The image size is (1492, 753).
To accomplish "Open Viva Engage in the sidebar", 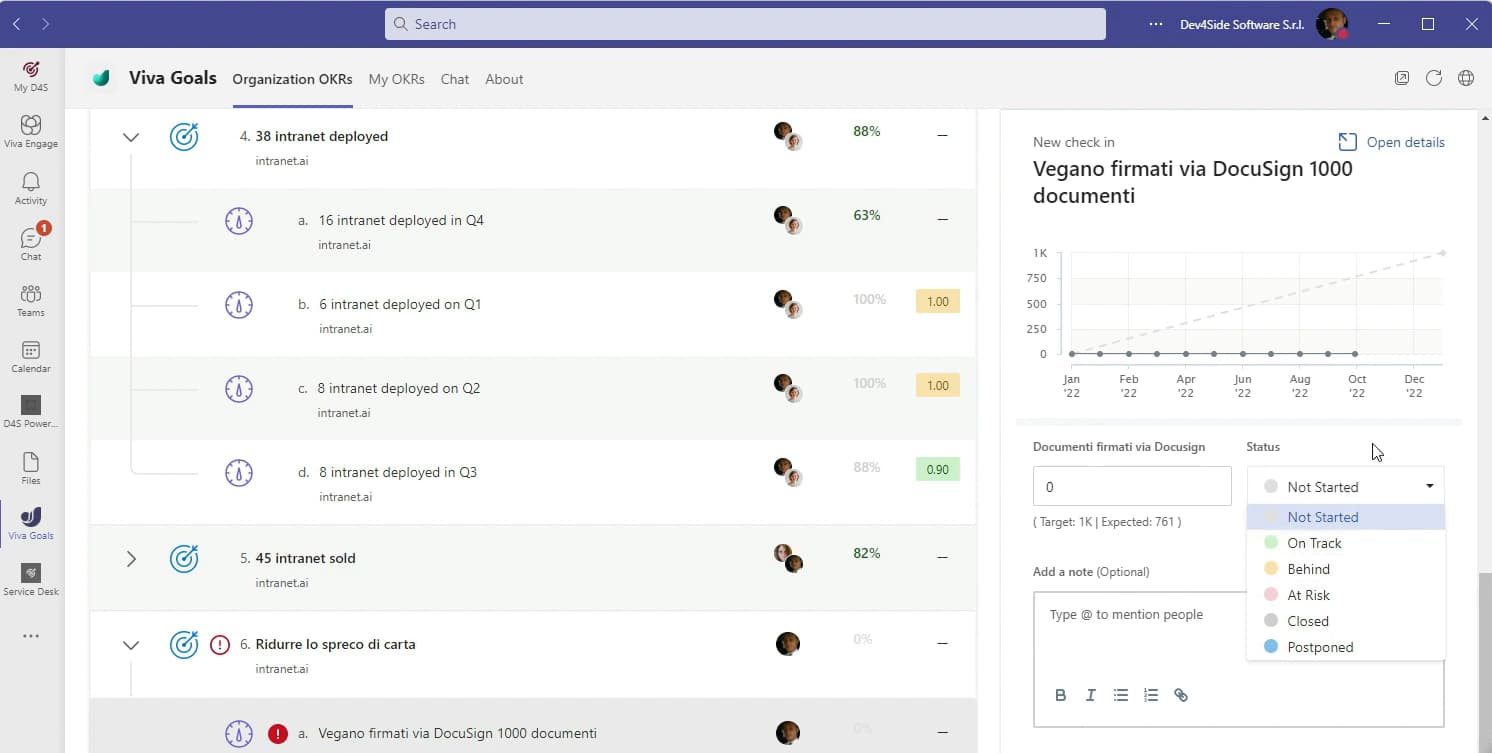I will 31,130.
